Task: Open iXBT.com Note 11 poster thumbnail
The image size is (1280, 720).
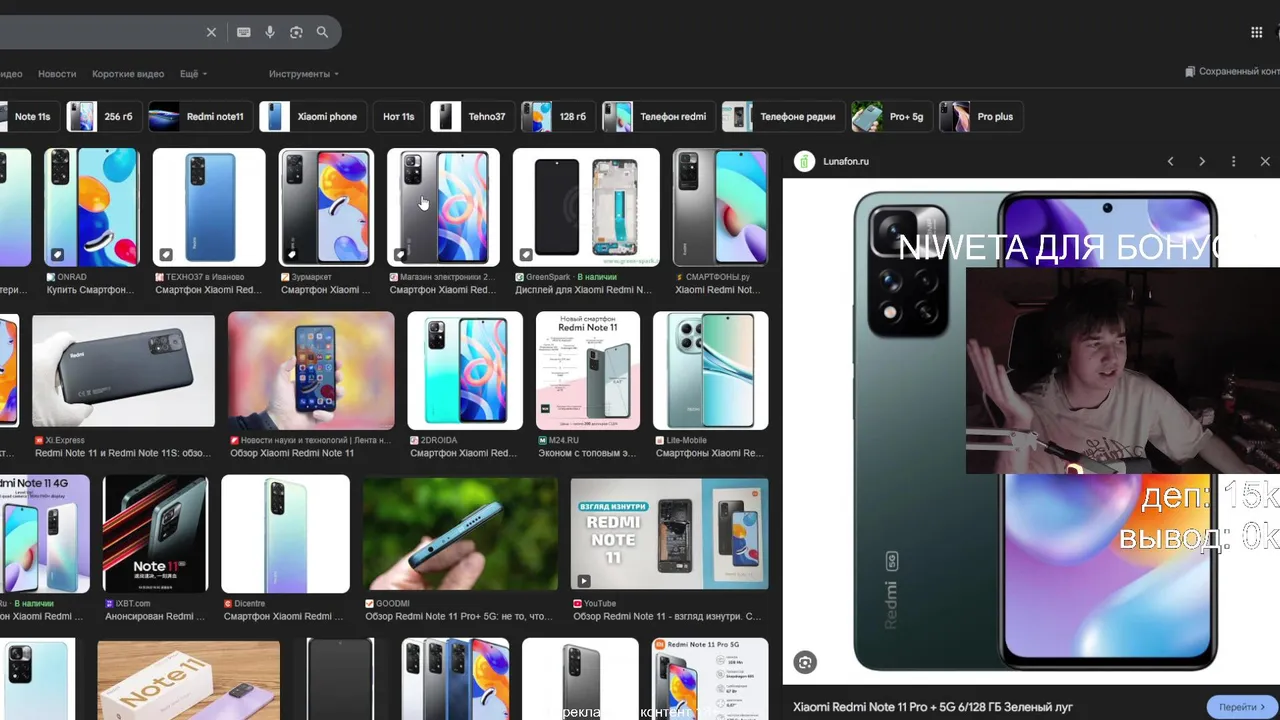Action: (x=155, y=534)
